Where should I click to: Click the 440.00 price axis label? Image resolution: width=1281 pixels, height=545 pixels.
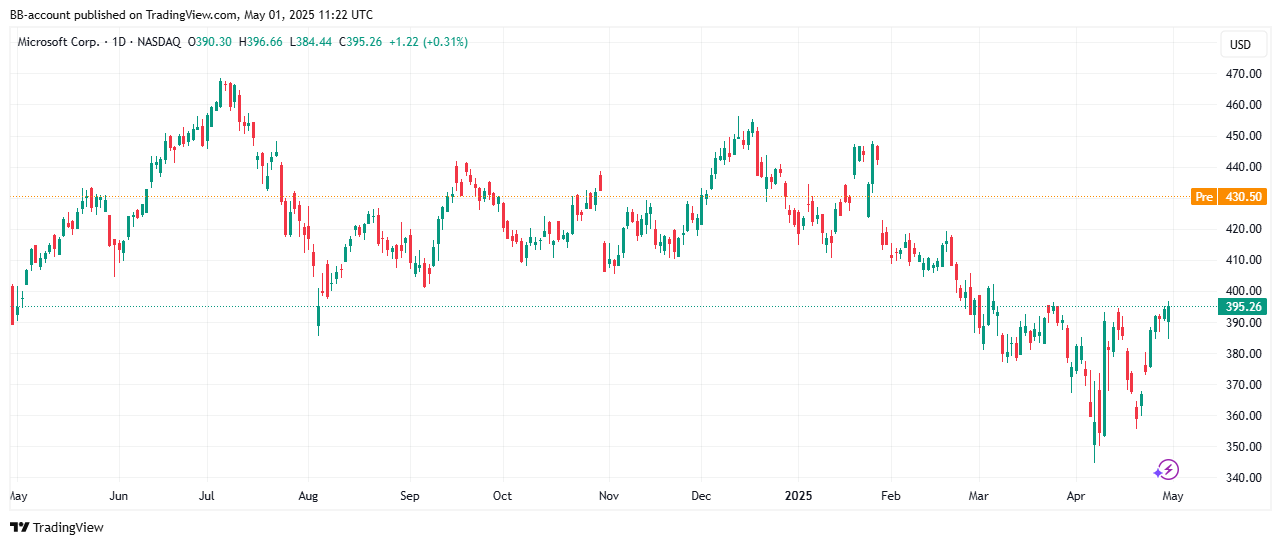(1243, 167)
